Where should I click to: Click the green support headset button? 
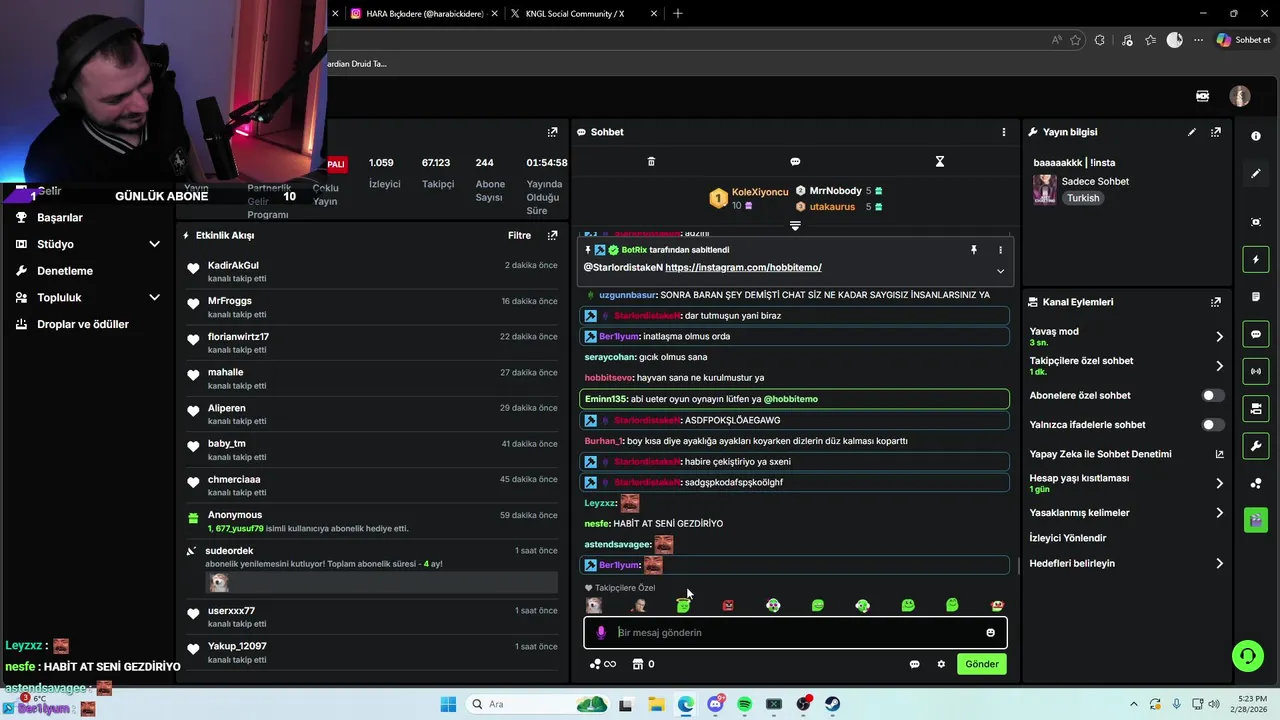click(x=1247, y=656)
